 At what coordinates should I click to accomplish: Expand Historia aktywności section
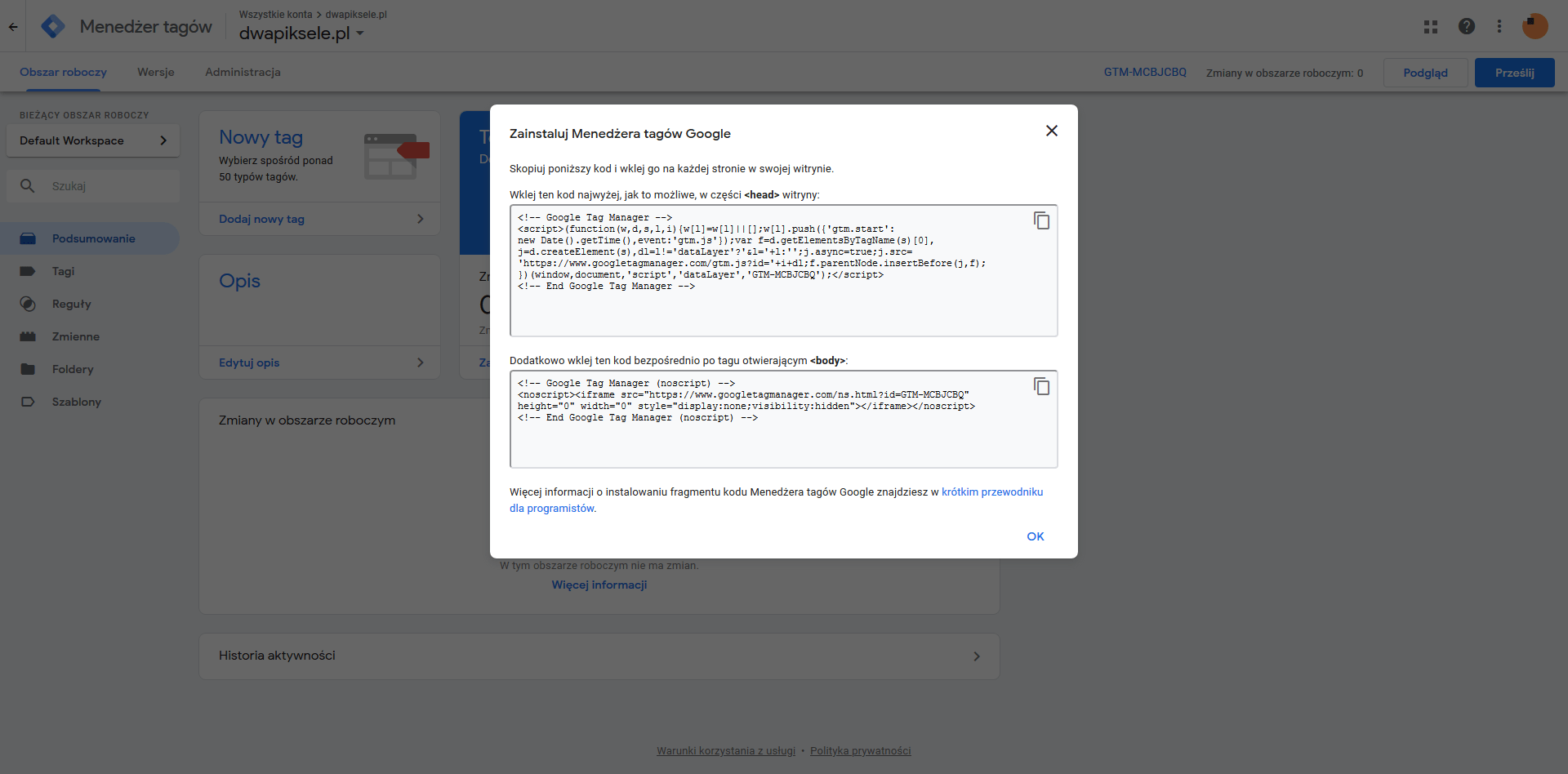599,656
